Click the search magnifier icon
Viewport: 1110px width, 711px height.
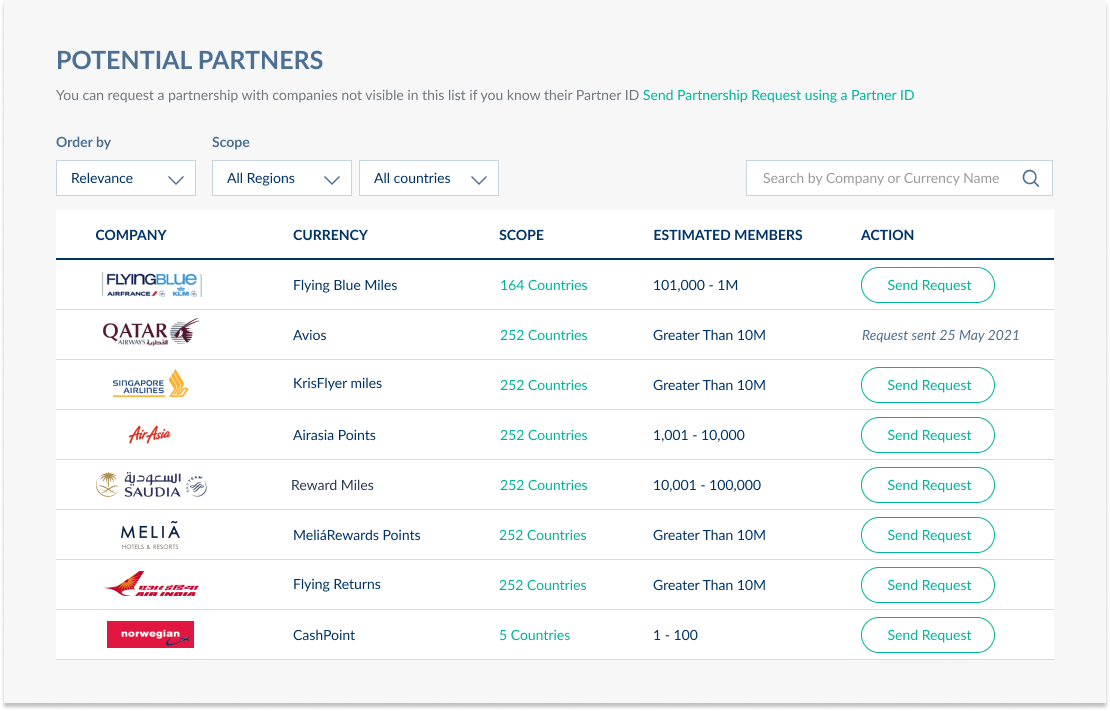[1031, 177]
